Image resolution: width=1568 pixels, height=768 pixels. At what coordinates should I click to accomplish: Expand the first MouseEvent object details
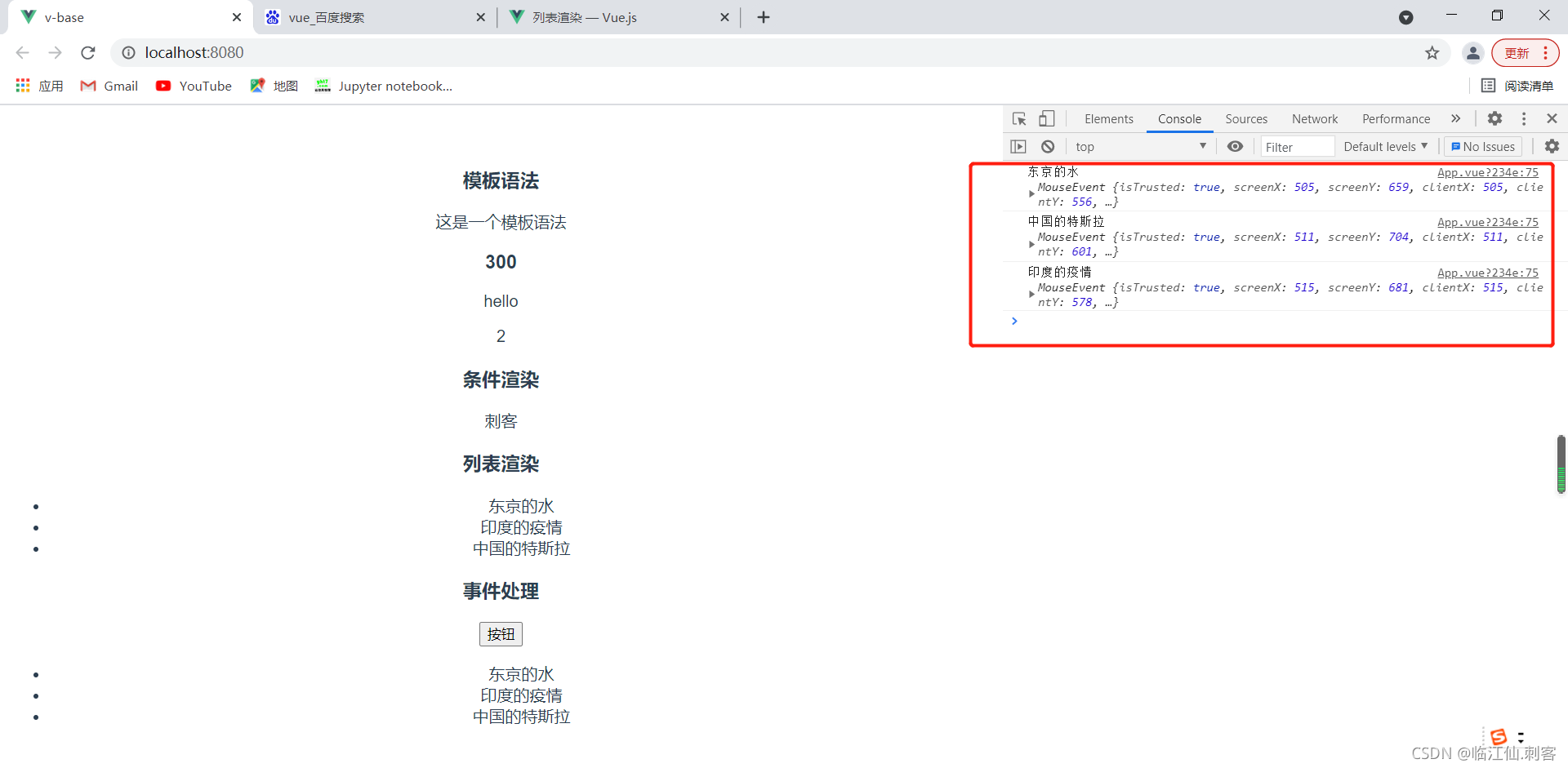[1031, 194]
